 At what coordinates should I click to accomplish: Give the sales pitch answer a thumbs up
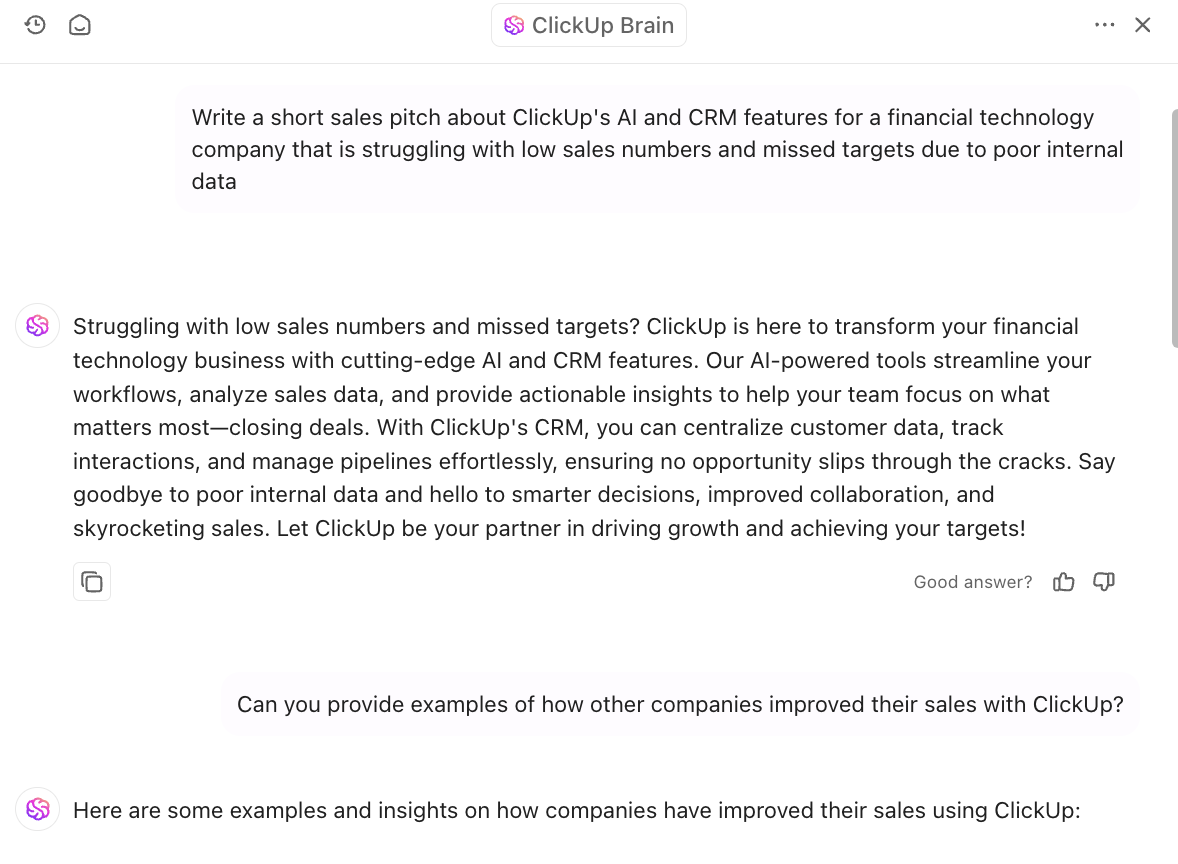[1063, 581]
